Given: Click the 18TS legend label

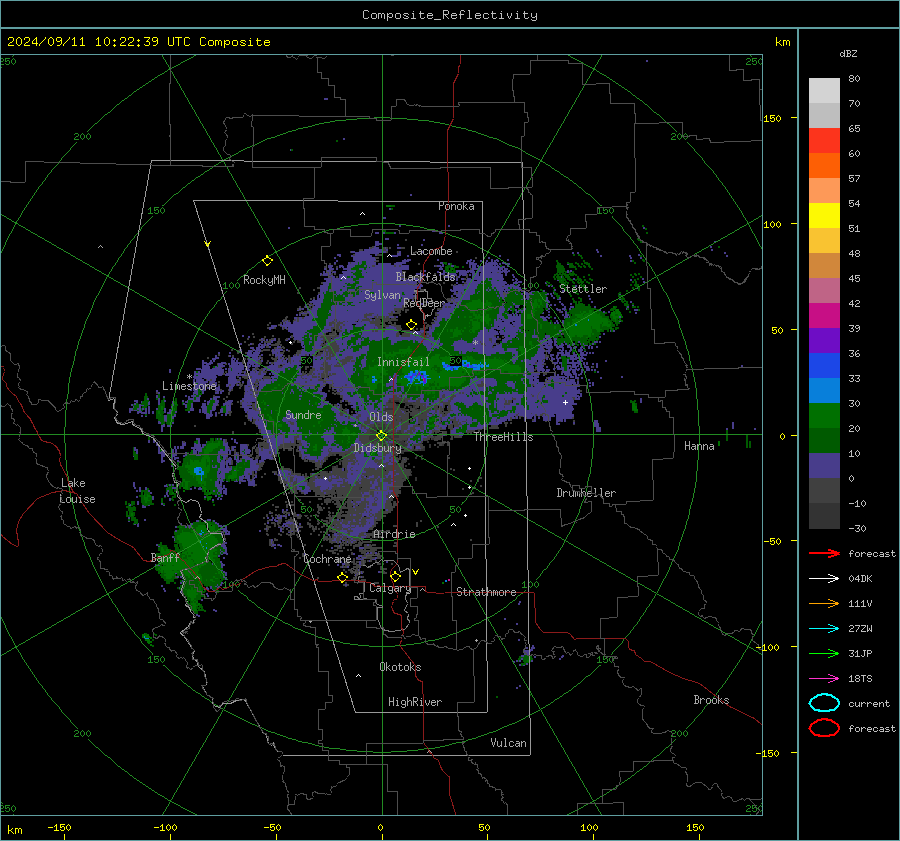Looking at the screenshot, I should pos(860,679).
